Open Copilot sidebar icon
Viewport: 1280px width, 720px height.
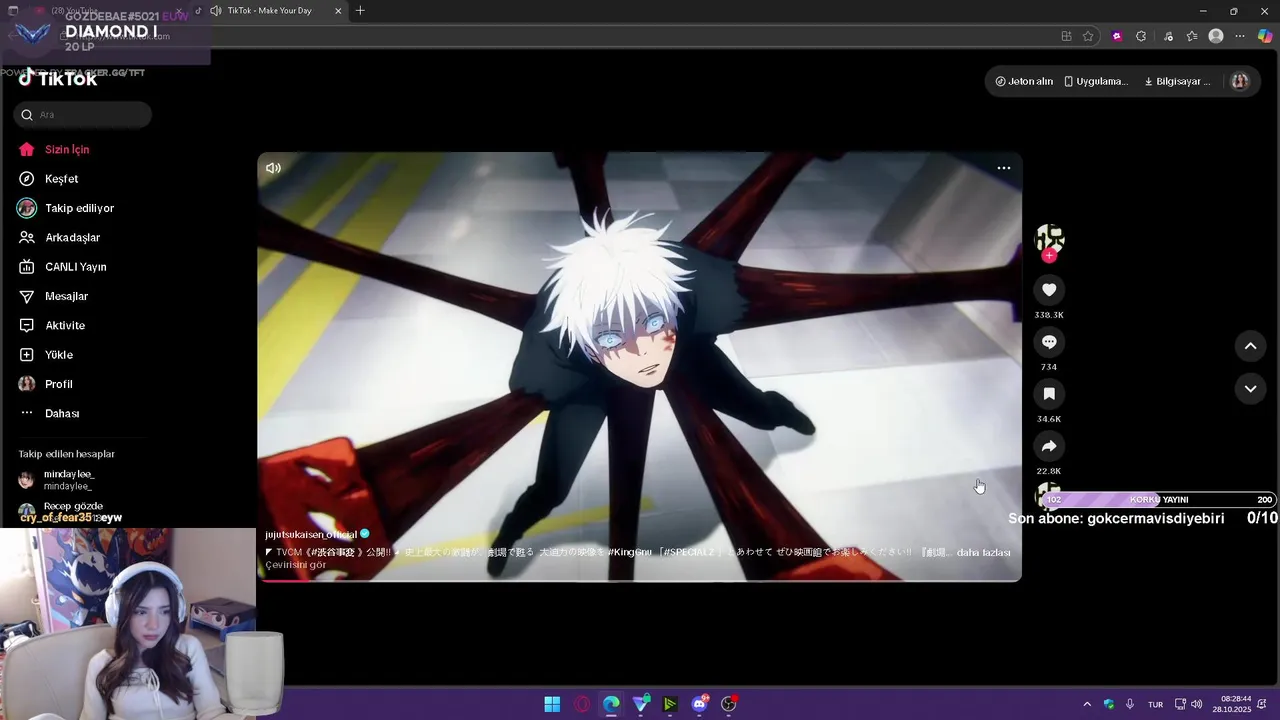tap(1265, 36)
